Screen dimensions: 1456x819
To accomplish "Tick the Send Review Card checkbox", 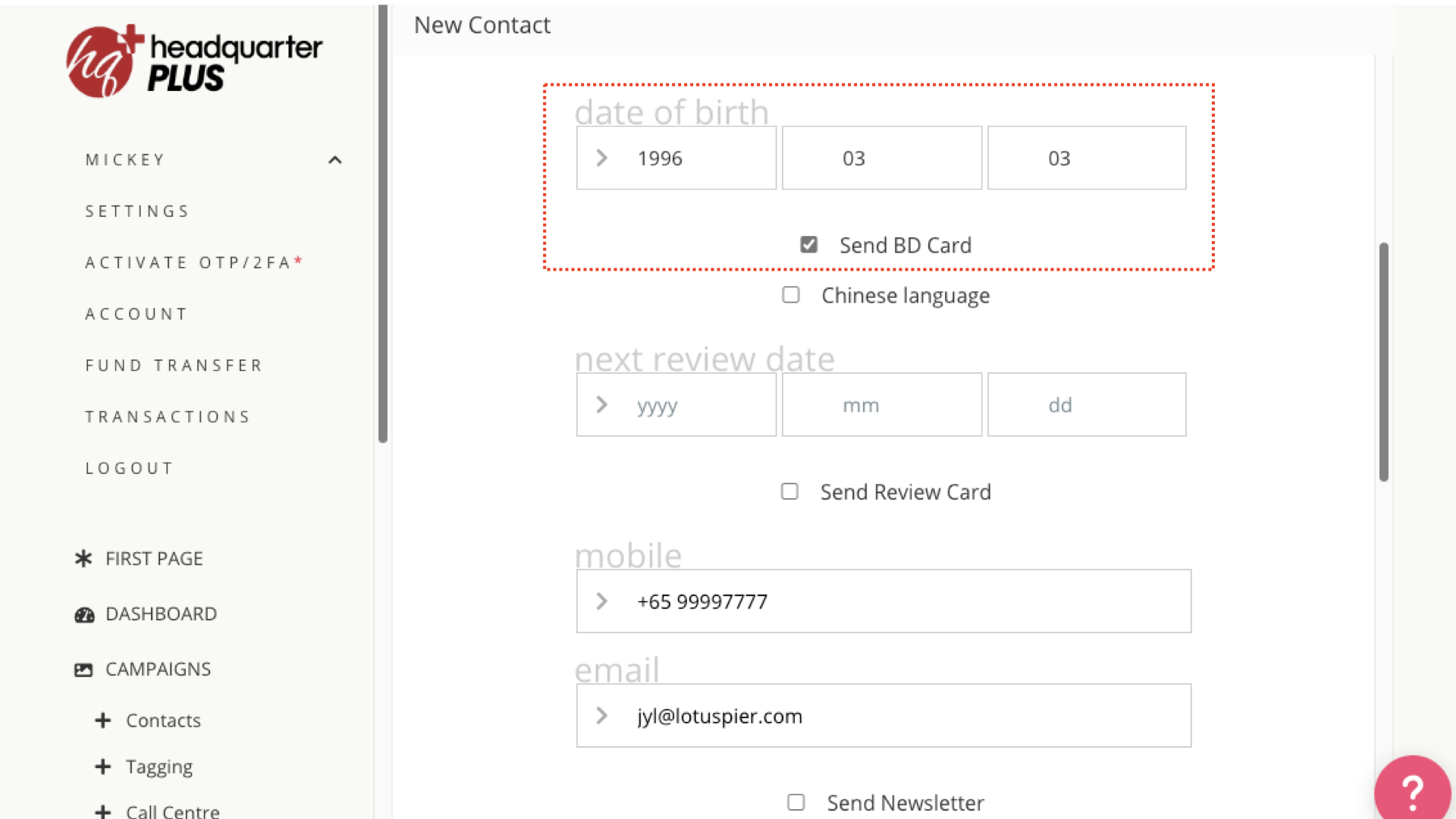I will pos(789,492).
